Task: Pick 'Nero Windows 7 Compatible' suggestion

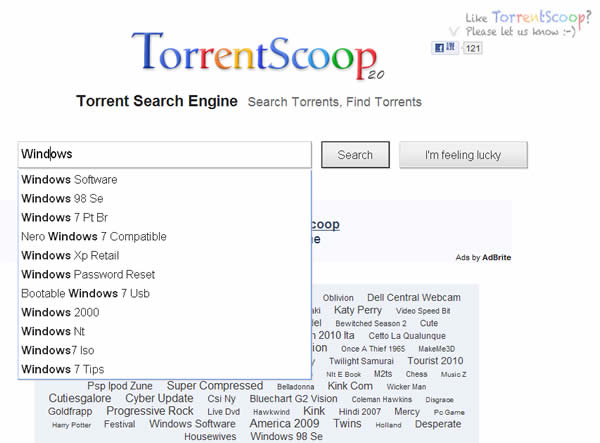Action: tap(165, 236)
